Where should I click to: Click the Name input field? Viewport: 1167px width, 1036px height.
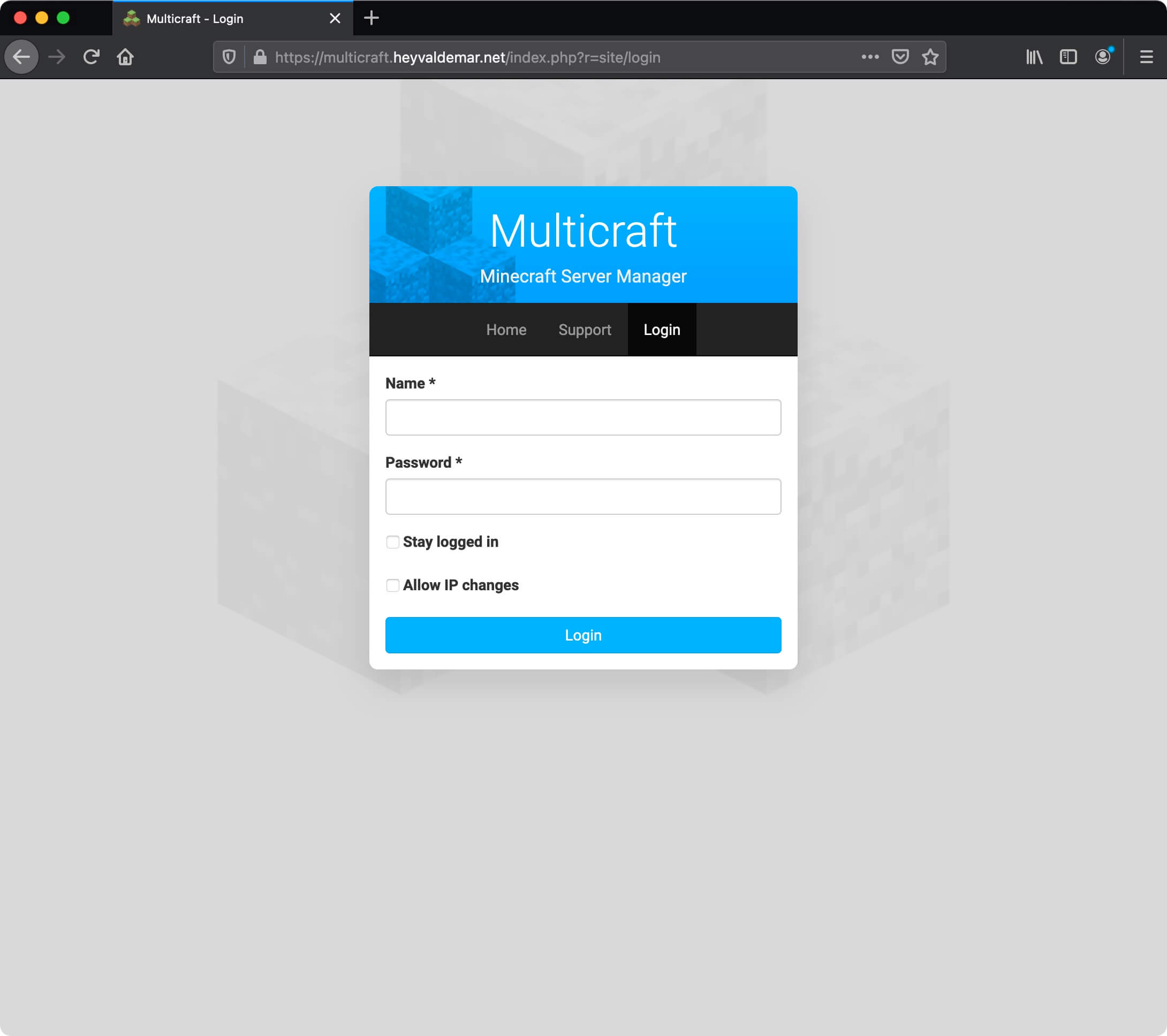tap(583, 417)
